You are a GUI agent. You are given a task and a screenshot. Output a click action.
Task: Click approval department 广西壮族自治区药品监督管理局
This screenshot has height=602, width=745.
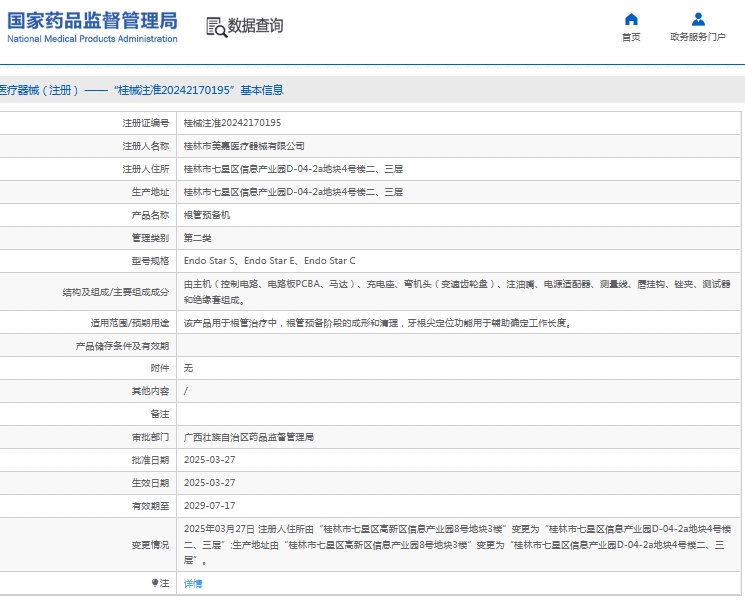(x=248, y=437)
